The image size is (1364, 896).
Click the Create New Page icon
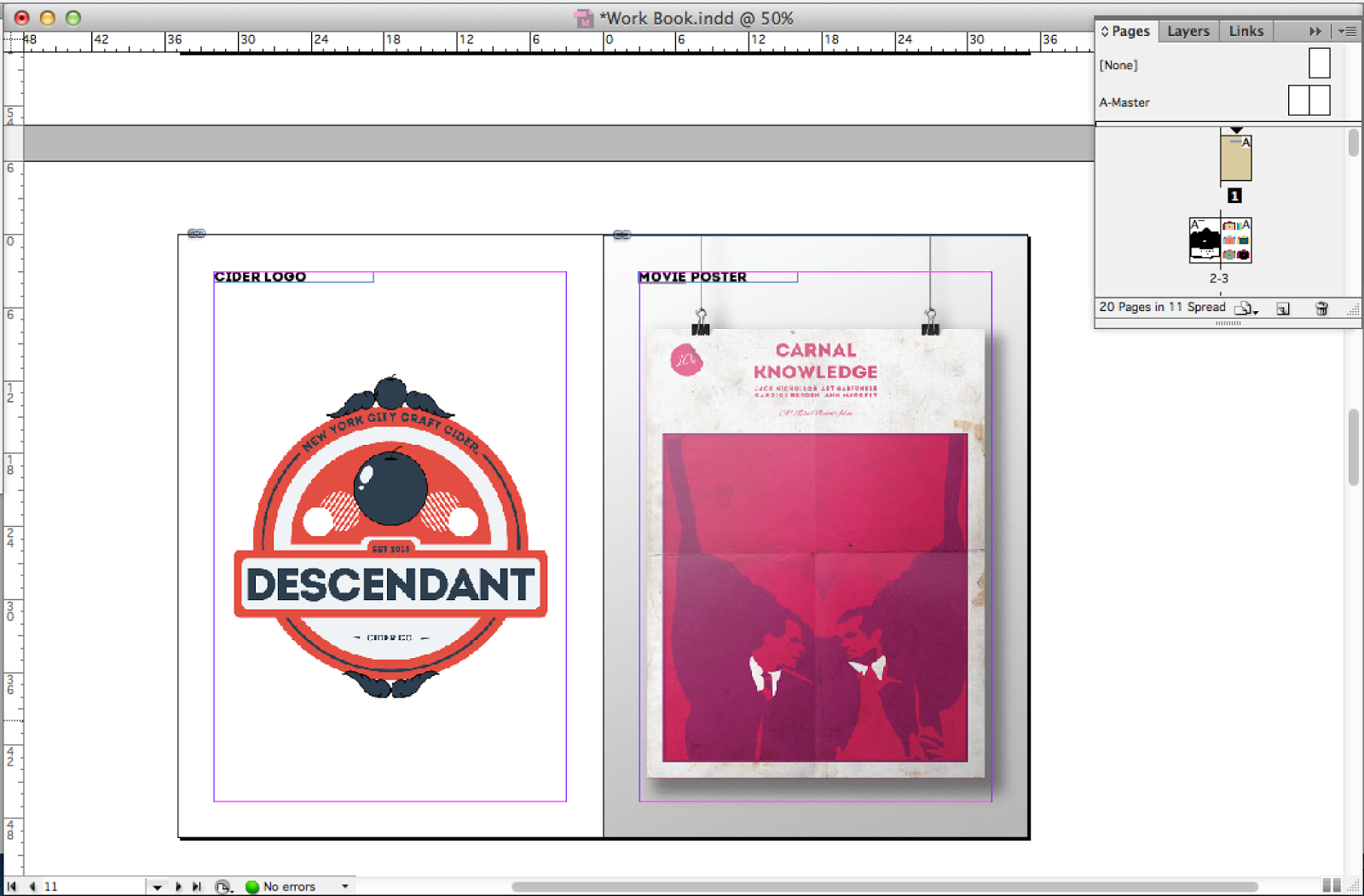[x=1283, y=308]
